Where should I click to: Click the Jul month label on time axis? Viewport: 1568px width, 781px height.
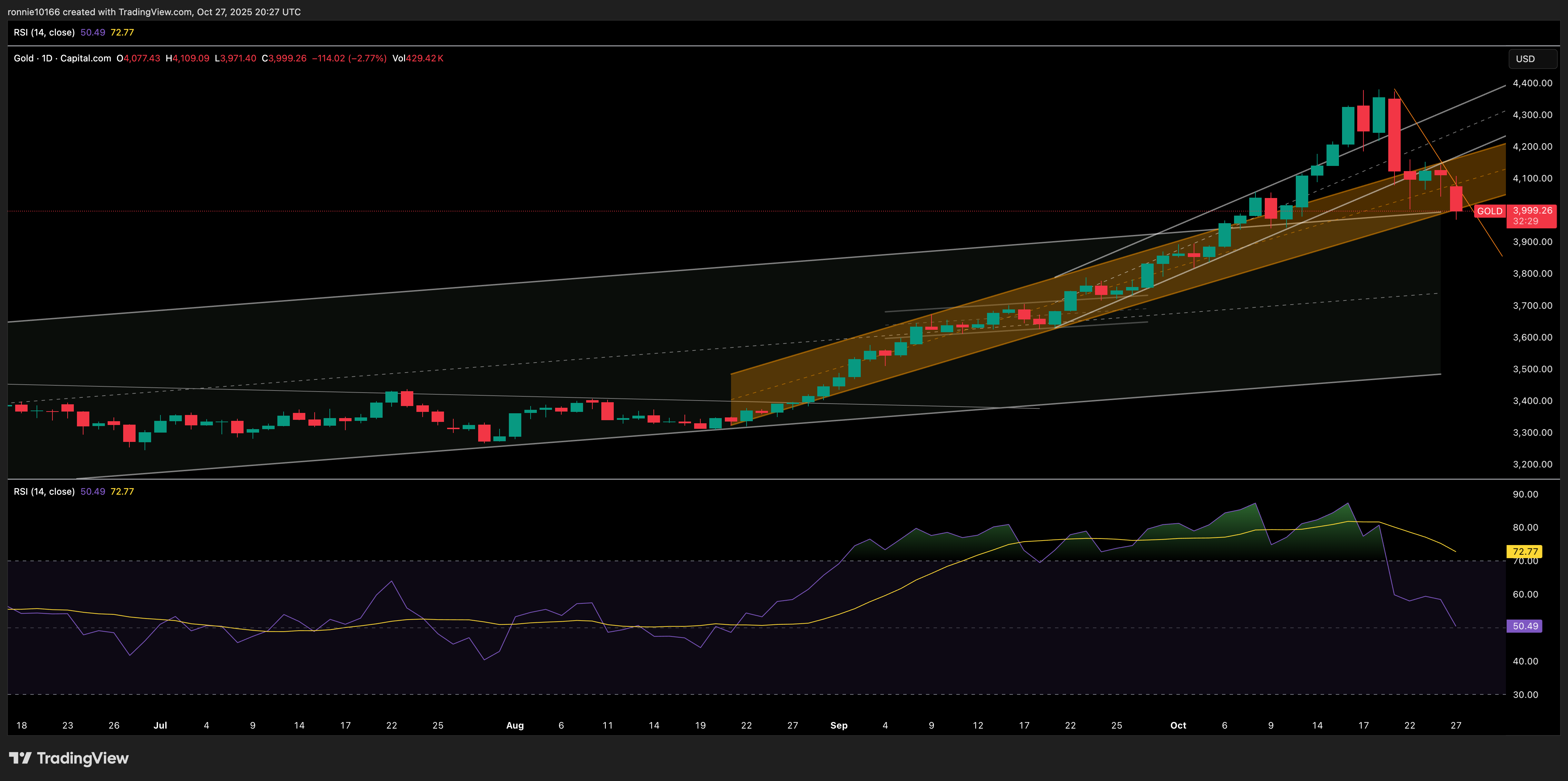click(160, 725)
